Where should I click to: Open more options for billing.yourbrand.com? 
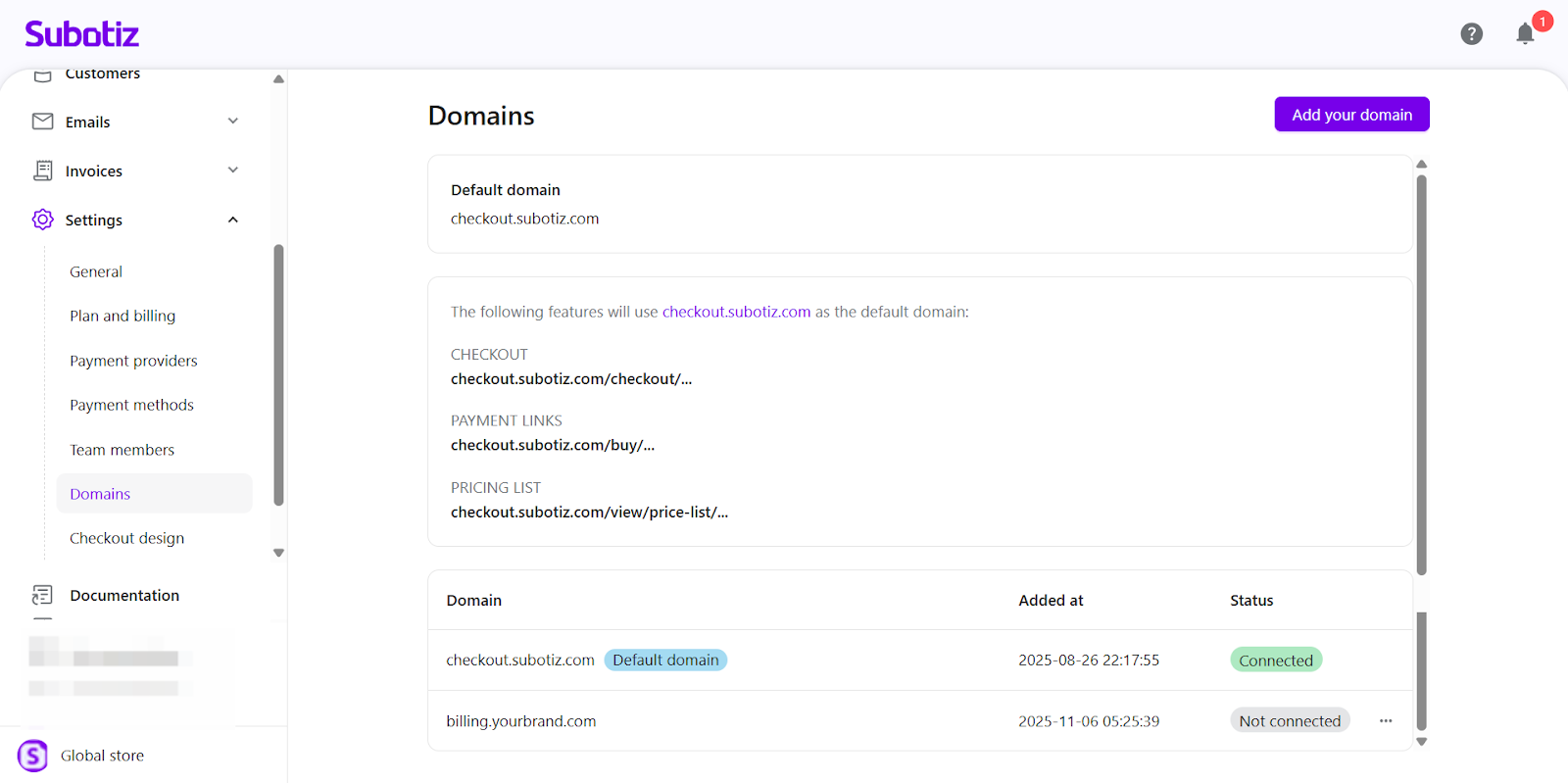coord(1386,721)
